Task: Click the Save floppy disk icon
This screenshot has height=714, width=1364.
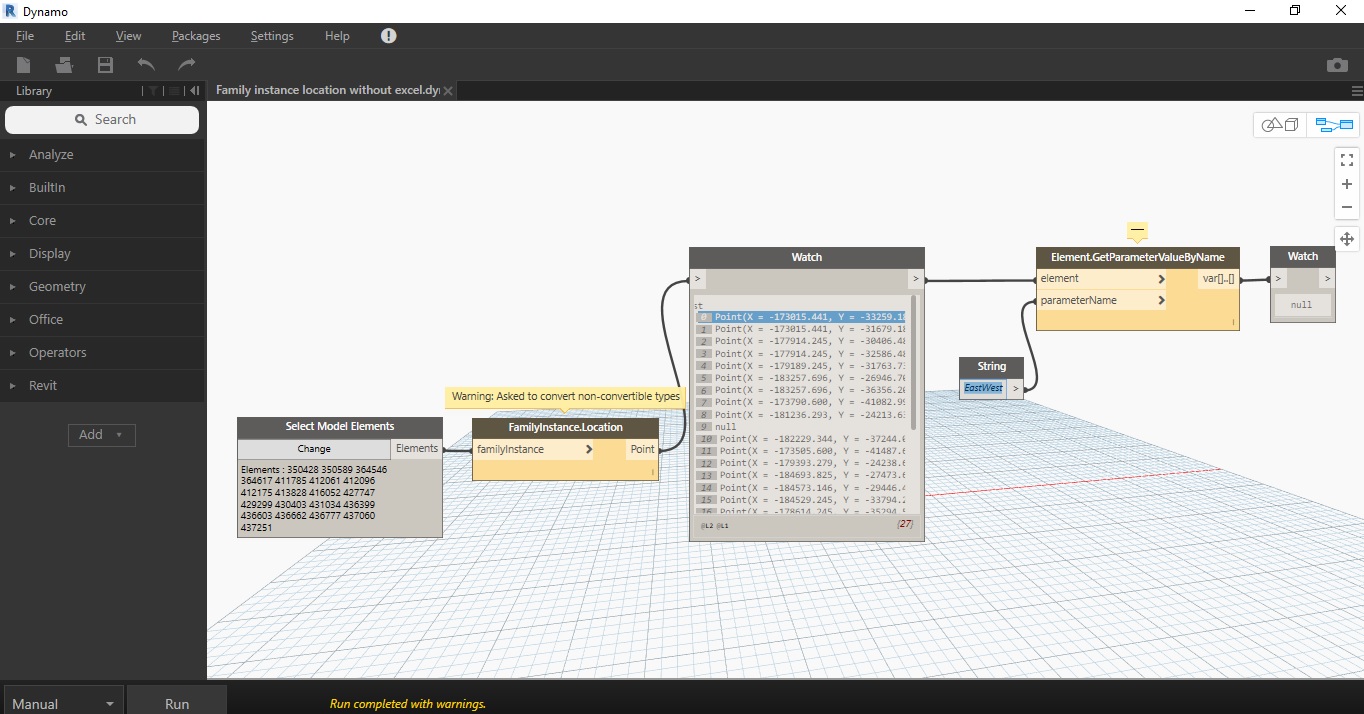Action: point(105,65)
